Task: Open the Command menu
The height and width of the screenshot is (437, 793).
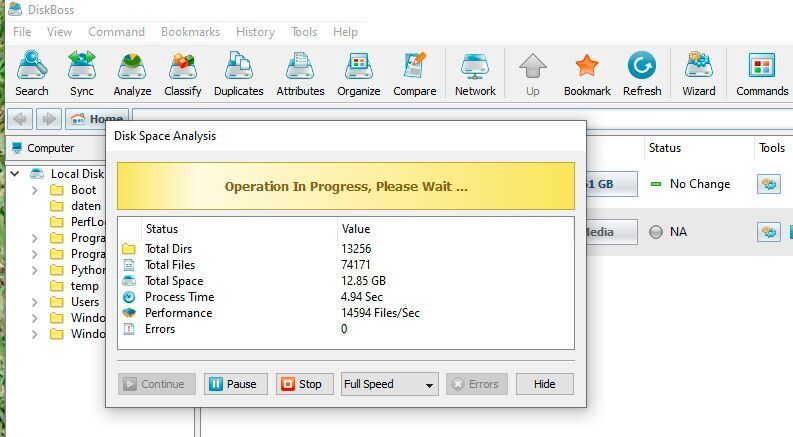Action: 116,32
